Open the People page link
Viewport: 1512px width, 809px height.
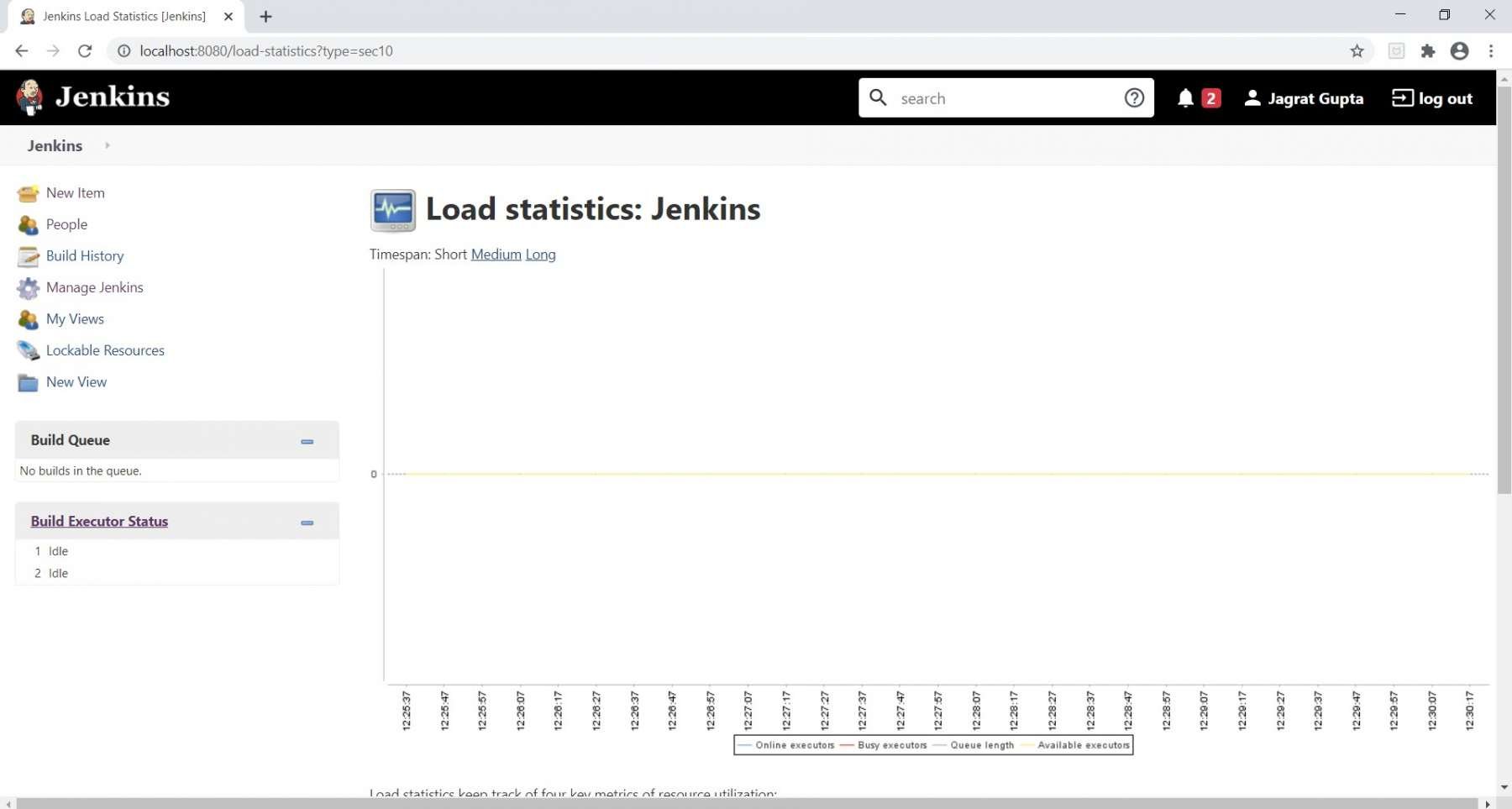tap(66, 224)
